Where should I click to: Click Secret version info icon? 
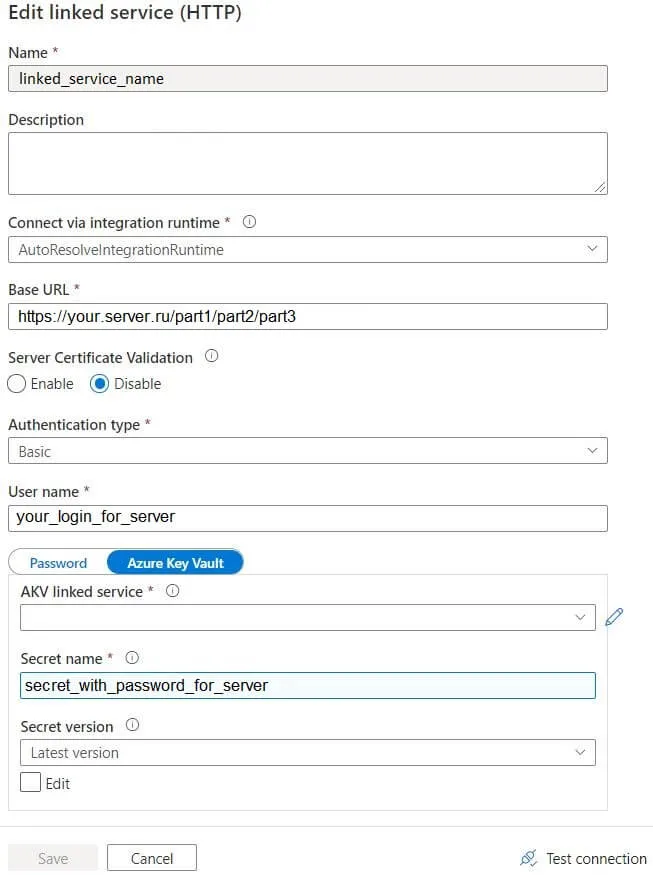point(133,726)
